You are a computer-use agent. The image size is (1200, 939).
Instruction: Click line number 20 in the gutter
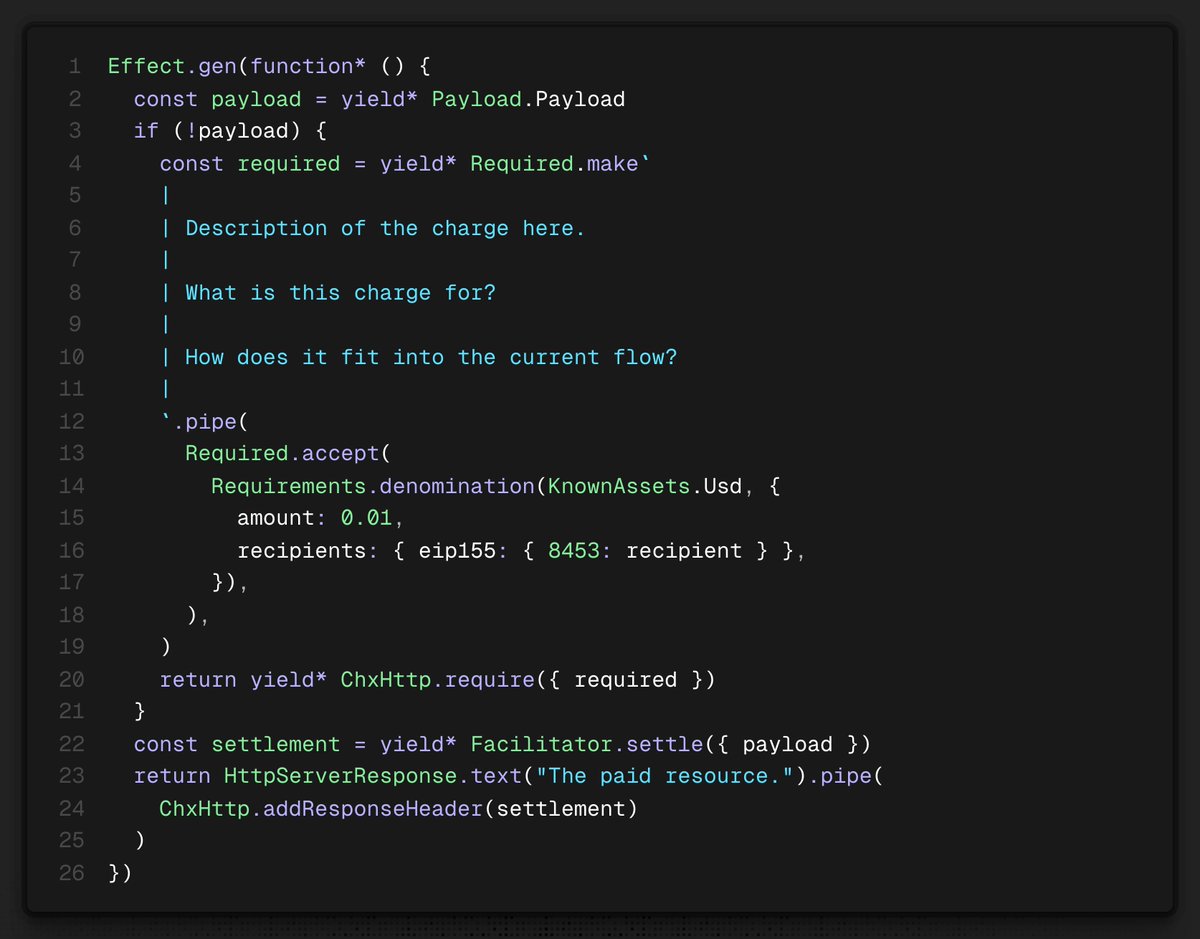70,679
